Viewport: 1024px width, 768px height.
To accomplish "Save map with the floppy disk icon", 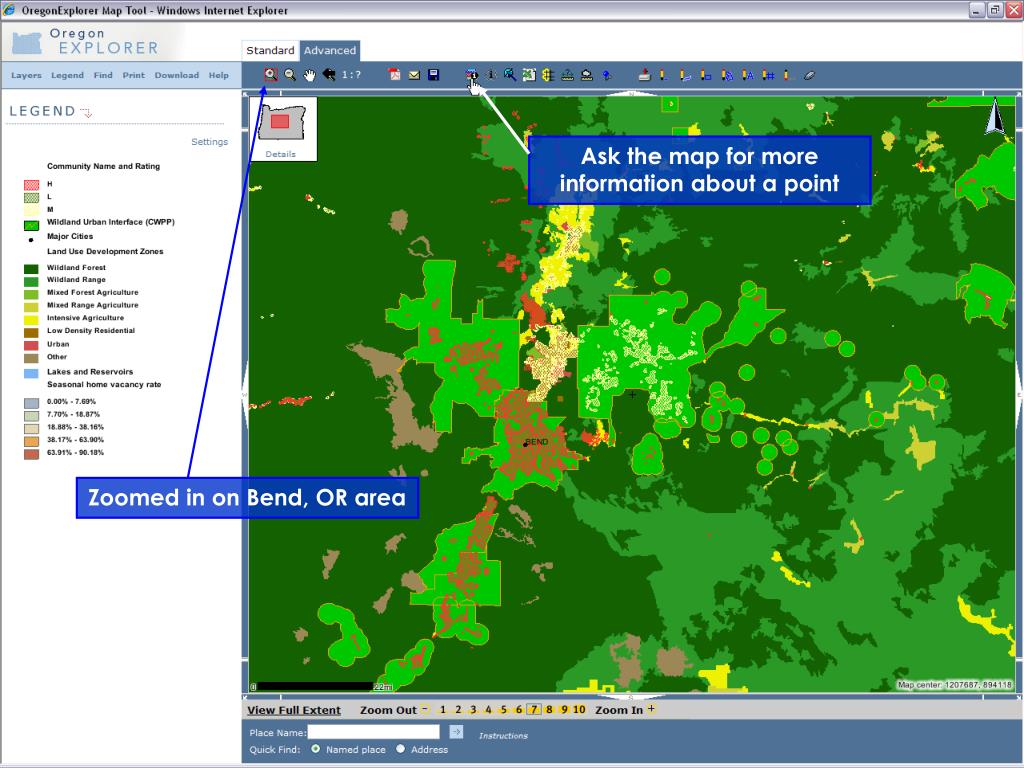I will point(433,75).
